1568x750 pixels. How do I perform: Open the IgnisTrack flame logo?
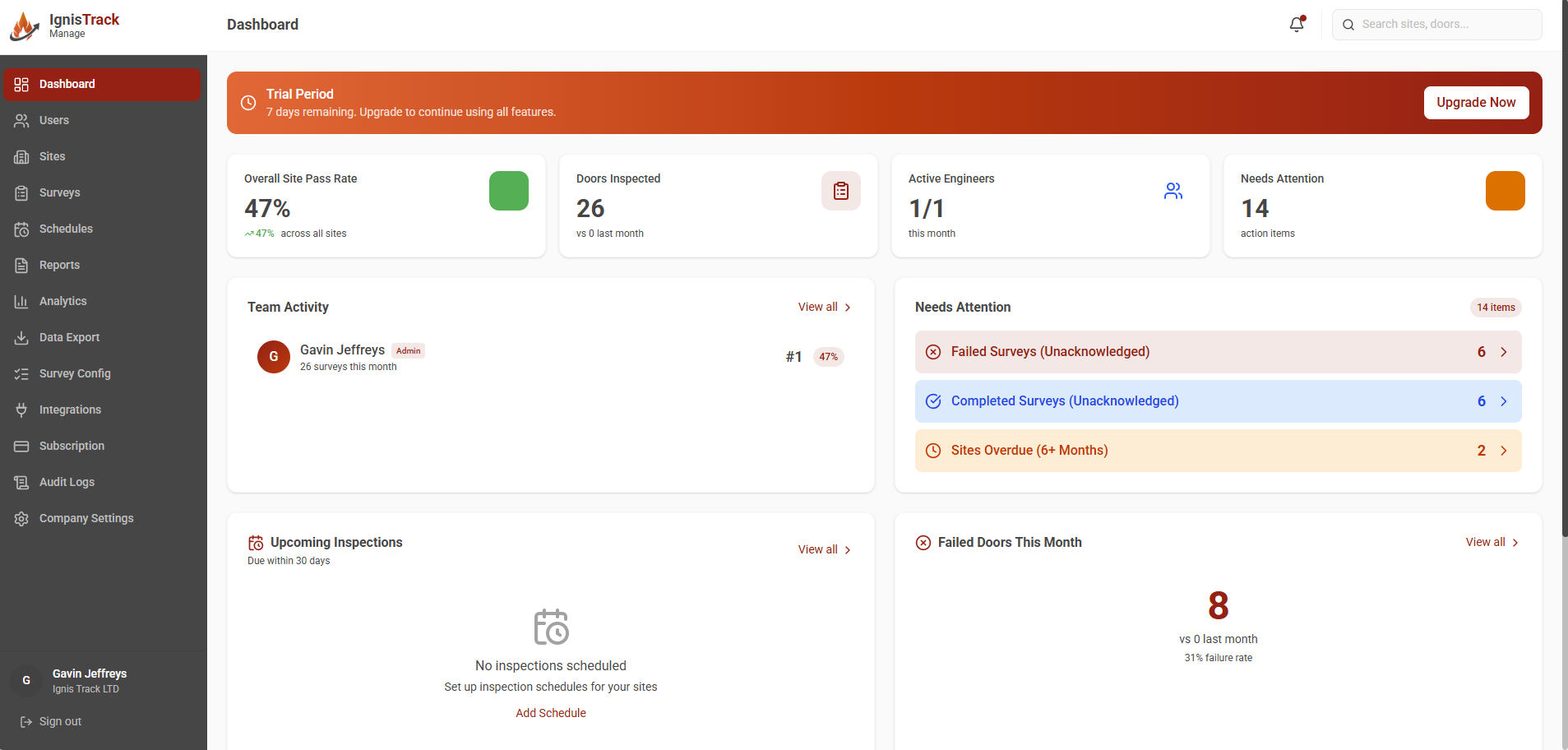pyautogui.click(x=24, y=25)
